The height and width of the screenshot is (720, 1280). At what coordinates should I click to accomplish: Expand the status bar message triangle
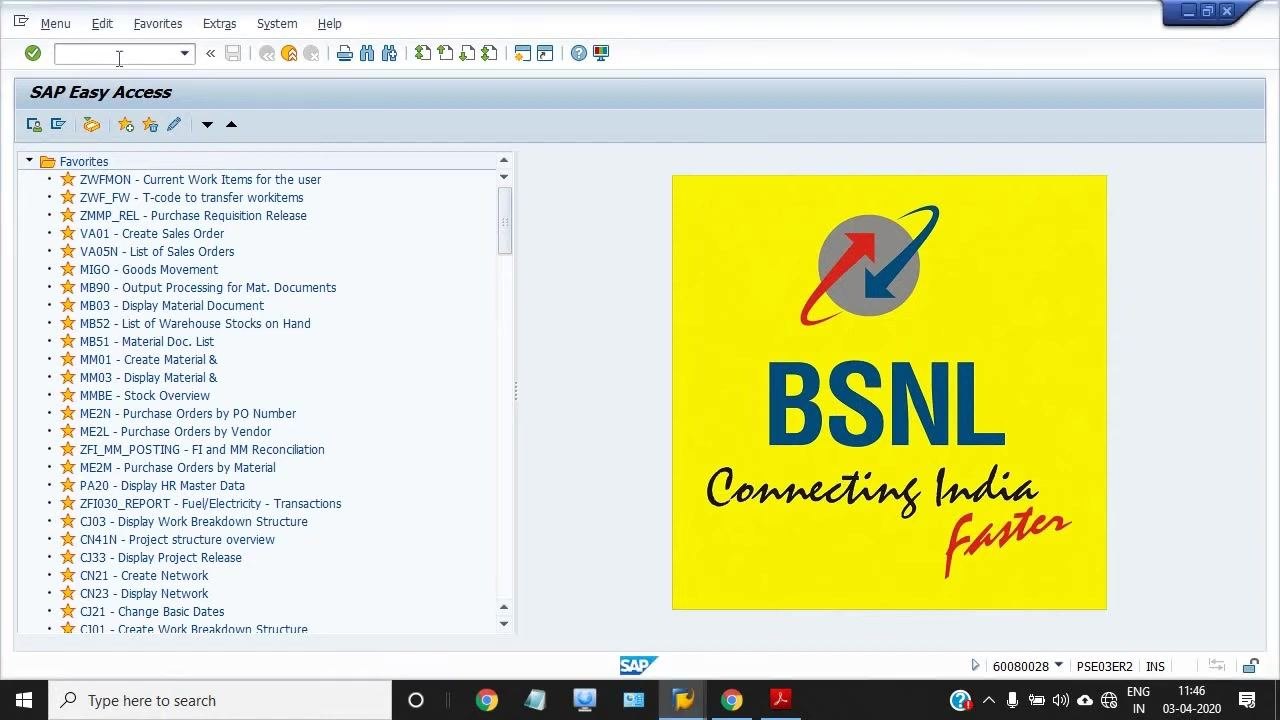point(975,665)
